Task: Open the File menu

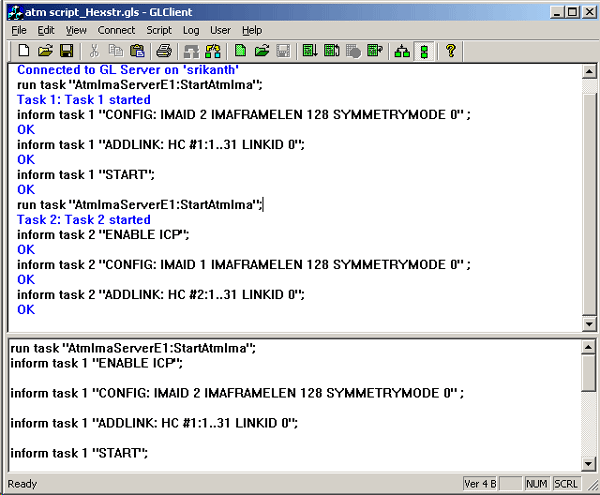Action: 19,30
